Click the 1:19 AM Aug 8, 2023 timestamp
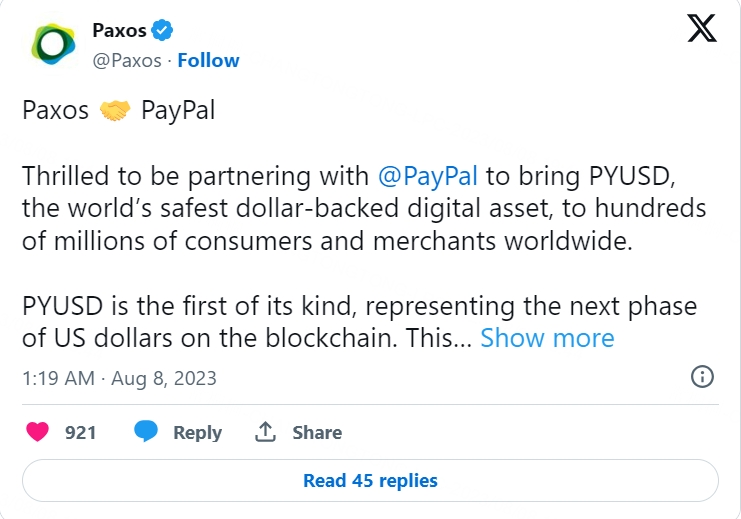Image resolution: width=741 pixels, height=519 pixels. [119, 378]
